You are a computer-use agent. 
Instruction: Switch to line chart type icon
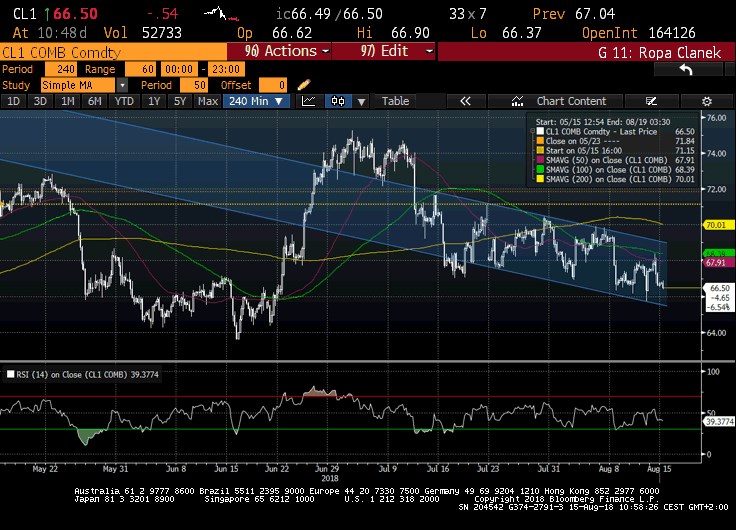308,101
